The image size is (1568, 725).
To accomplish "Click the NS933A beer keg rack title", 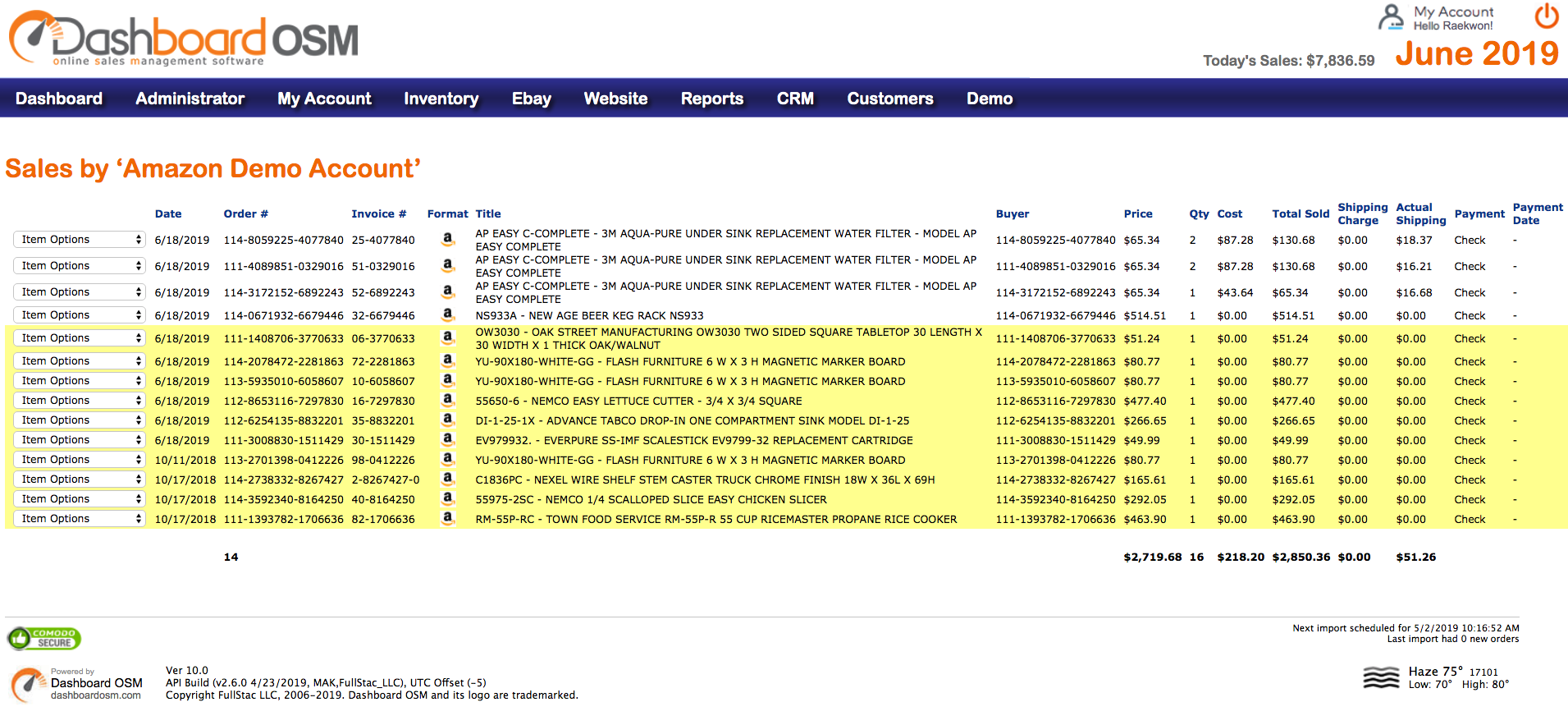I will 589,315.
